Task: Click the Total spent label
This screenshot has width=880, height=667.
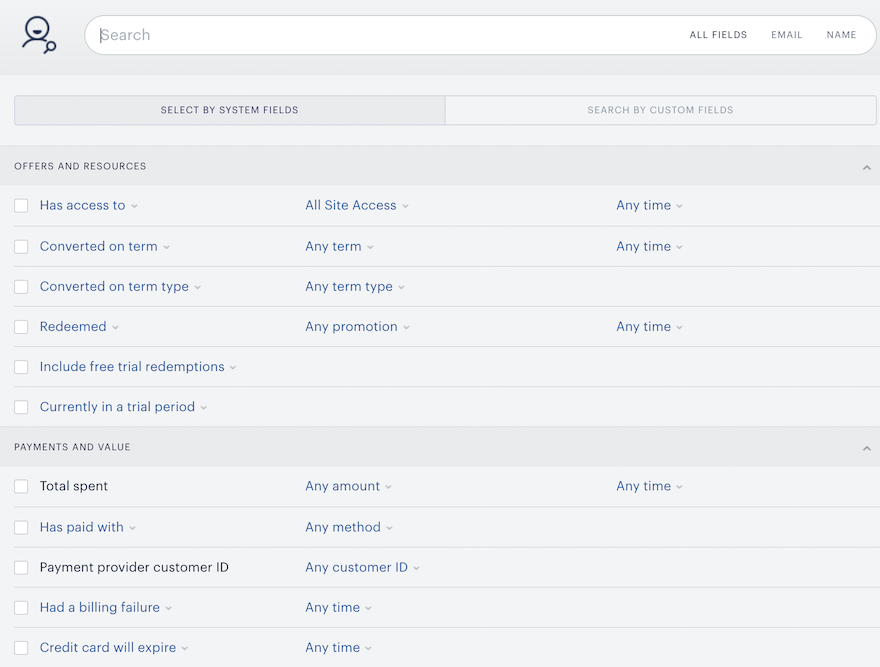Action: pos(74,486)
